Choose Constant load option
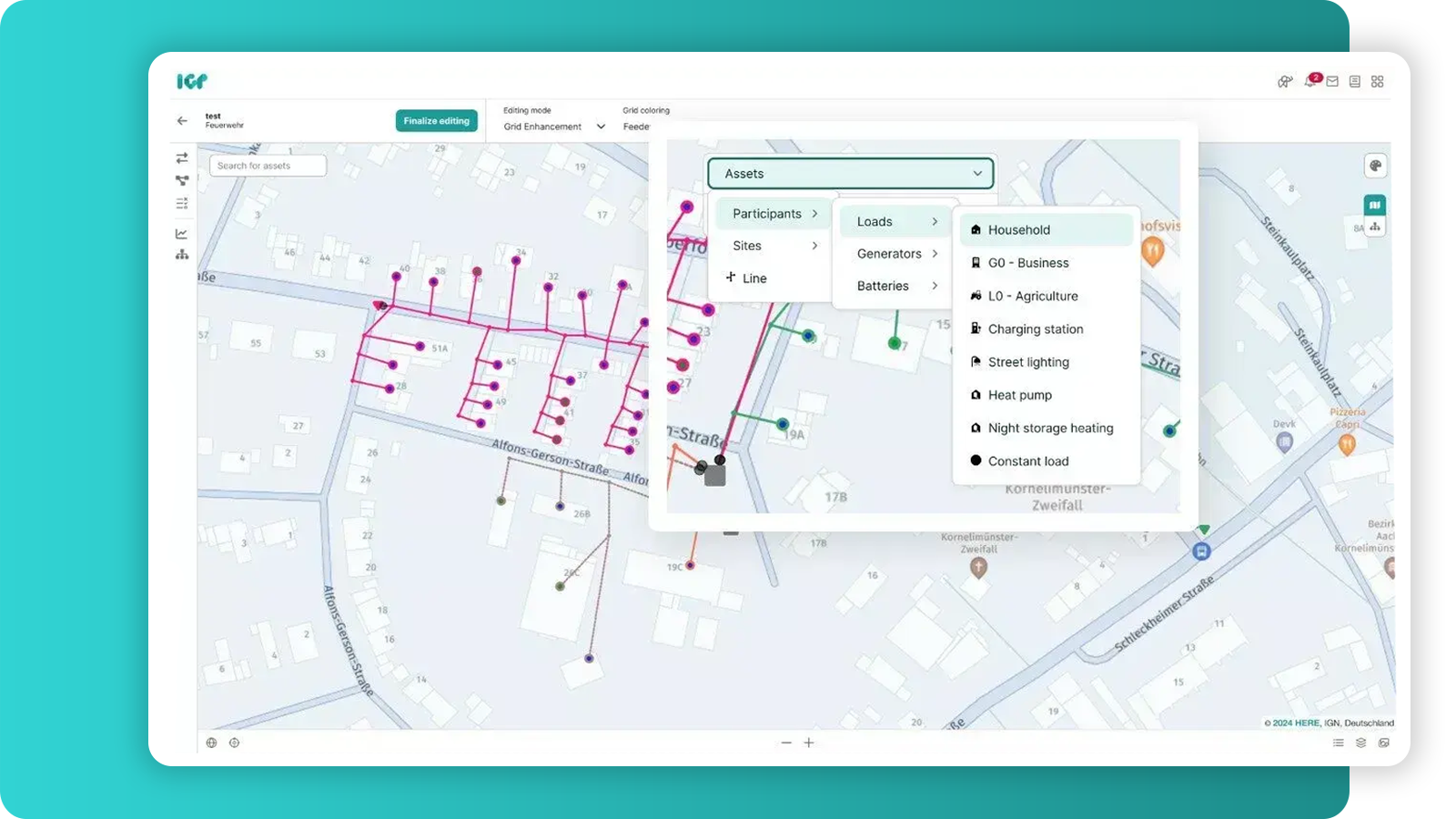 point(1046,461)
